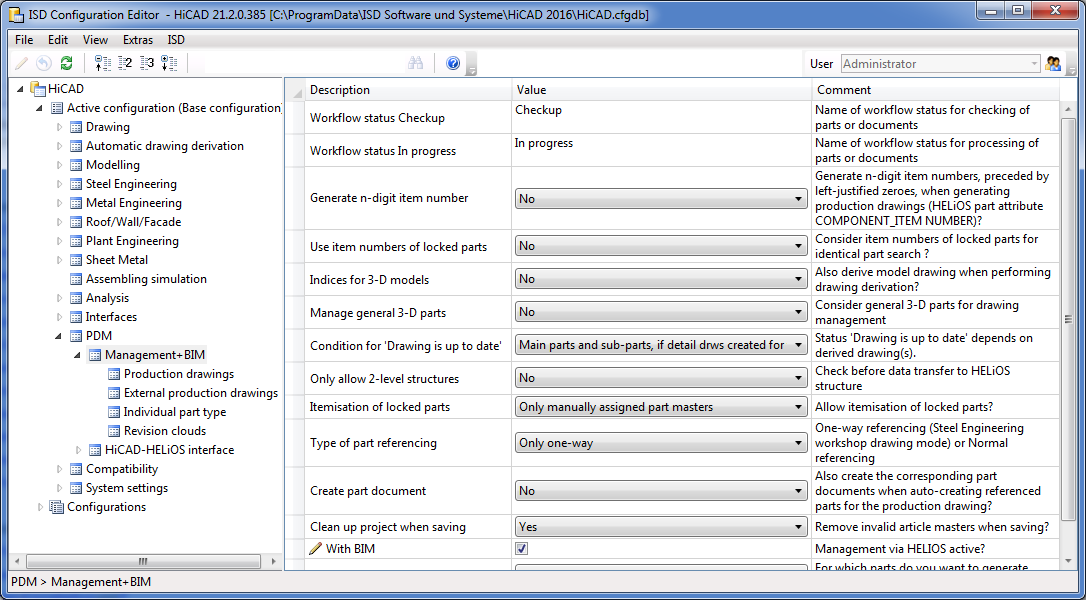This screenshot has width=1086, height=600.
Task: Open Only allow 2-level structures dropdown
Action: [x=661, y=378]
